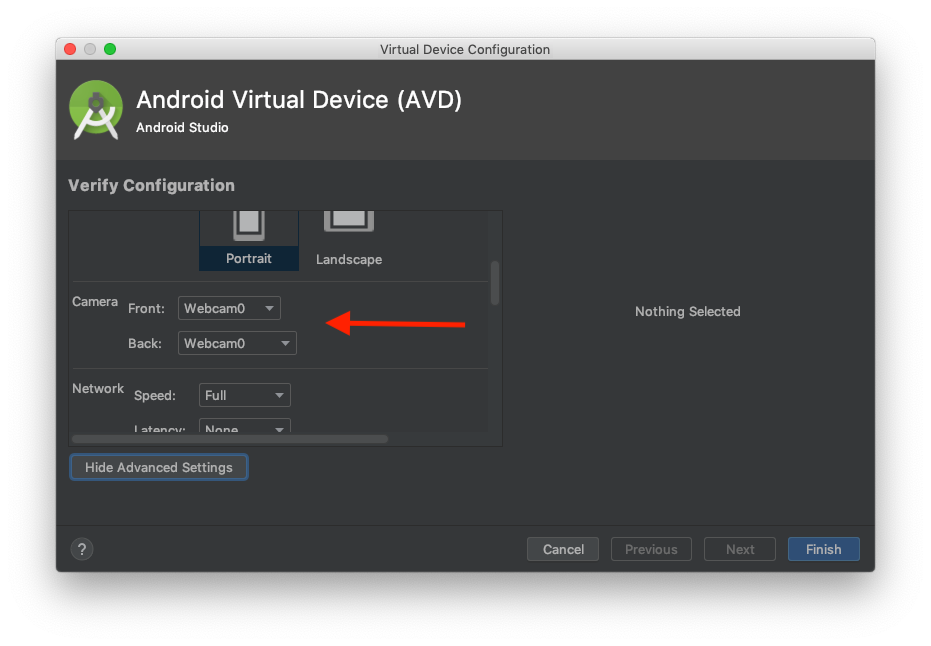Image resolution: width=931 pixels, height=646 pixels.
Task: Minimize the window with the yellow button
Action: (90, 49)
